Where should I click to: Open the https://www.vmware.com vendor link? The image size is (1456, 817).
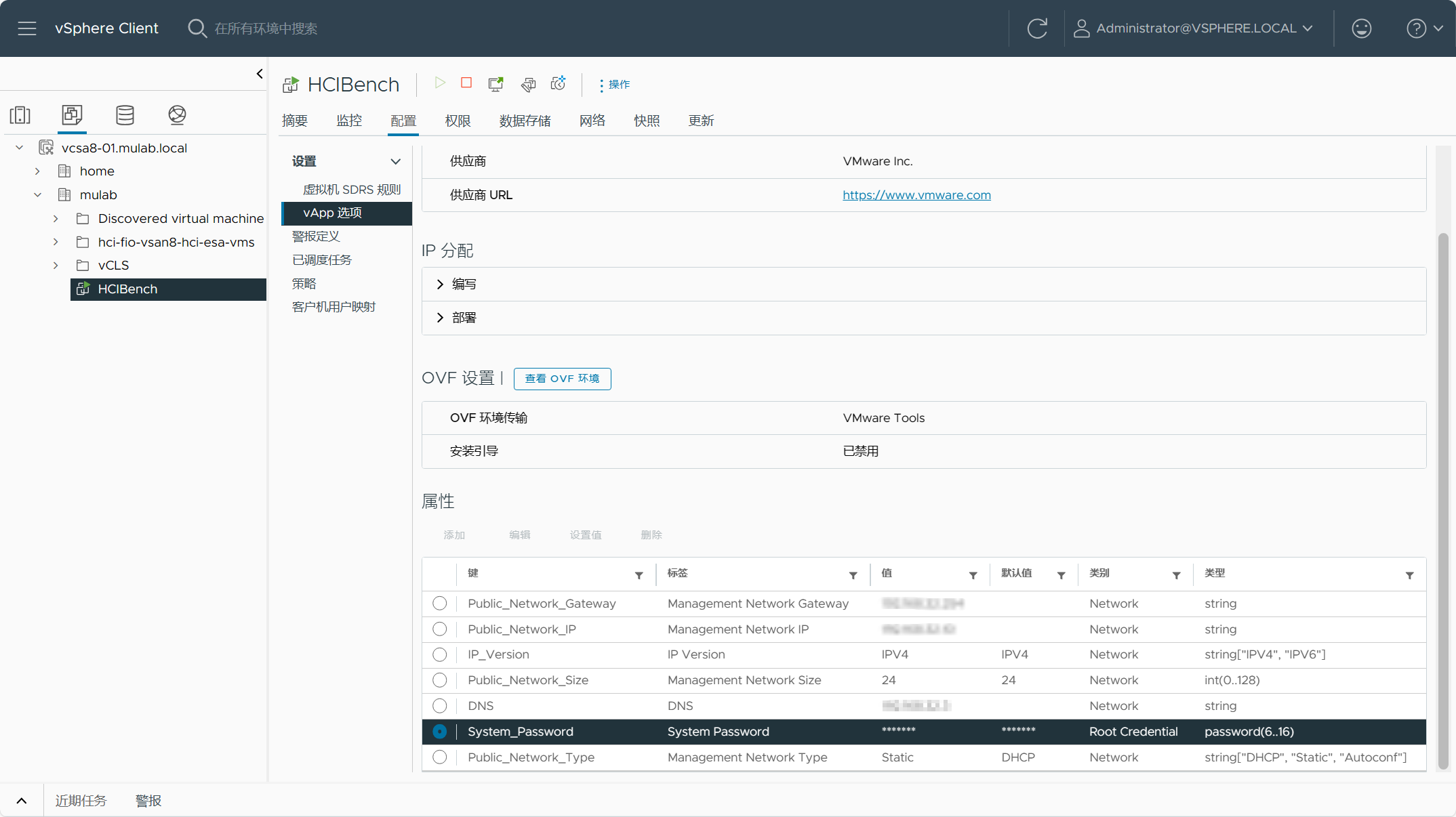[916, 195]
